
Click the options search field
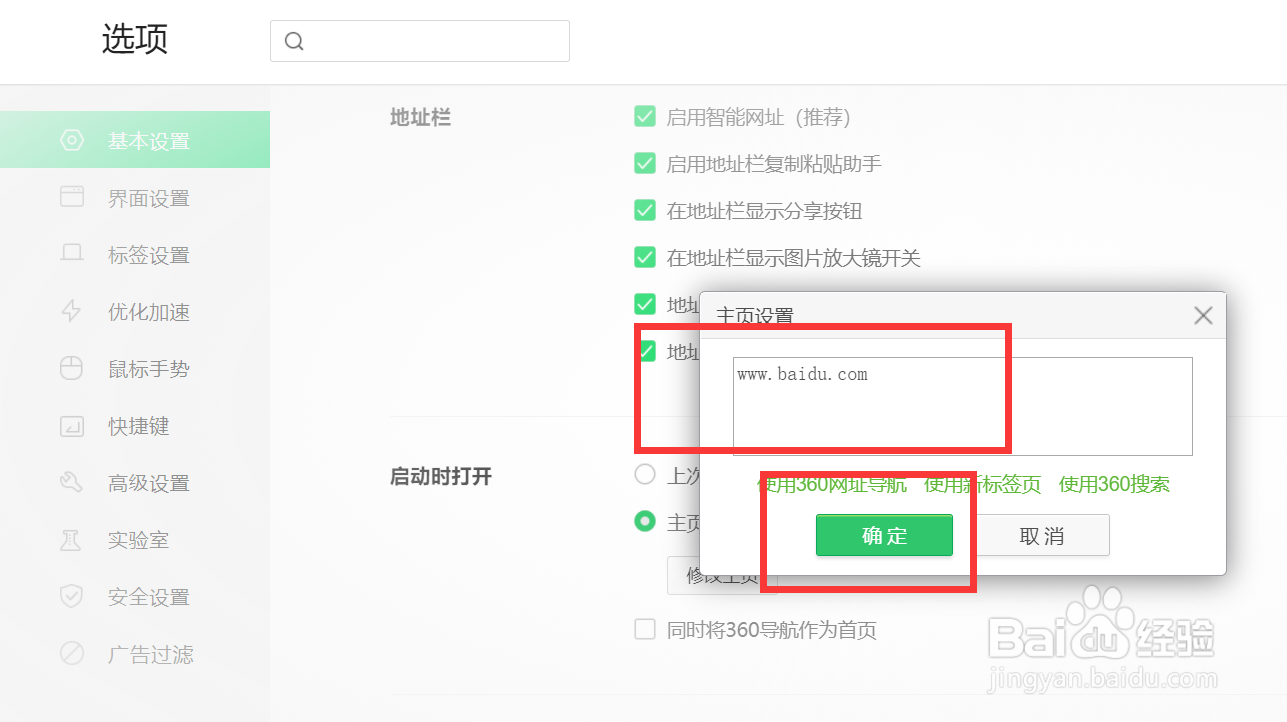[x=420, y=41]
